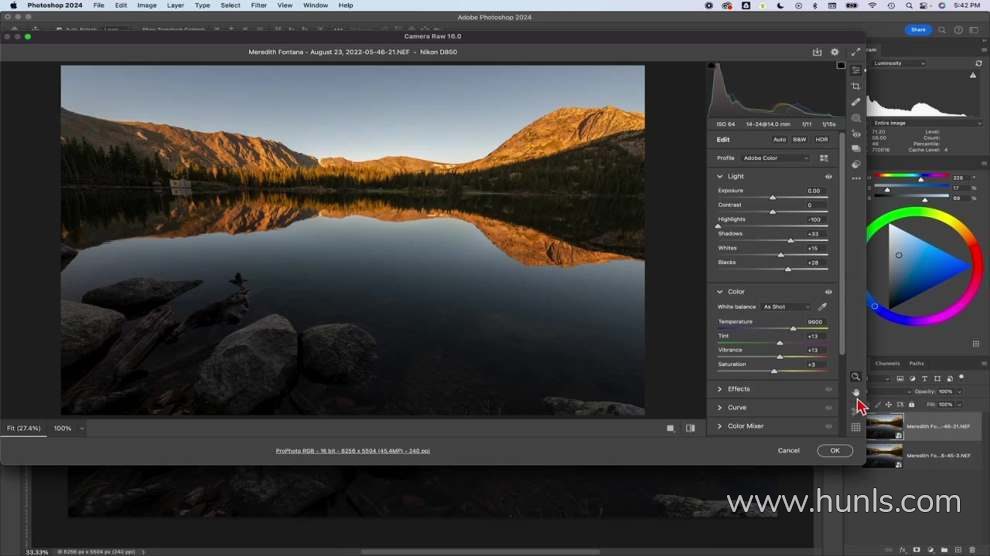The width and height of the screenshot is (990, 556).
Task: Click the Photoshop search icon
Action: point(941,30)
